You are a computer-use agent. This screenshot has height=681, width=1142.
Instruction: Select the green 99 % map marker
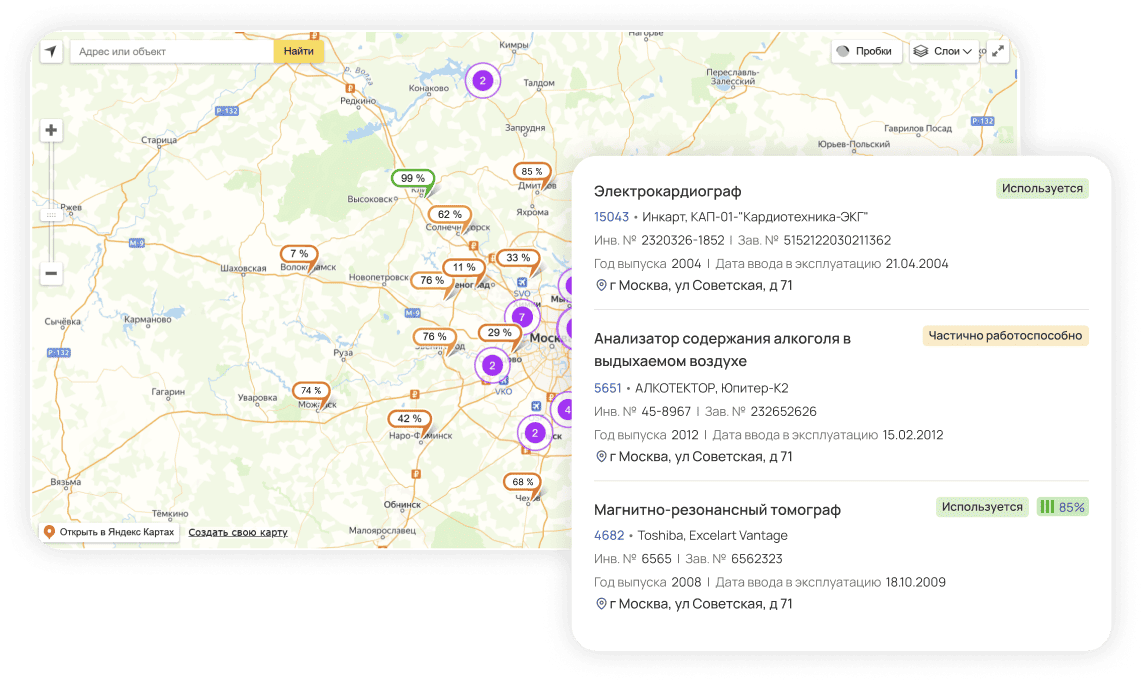(413, 178)
